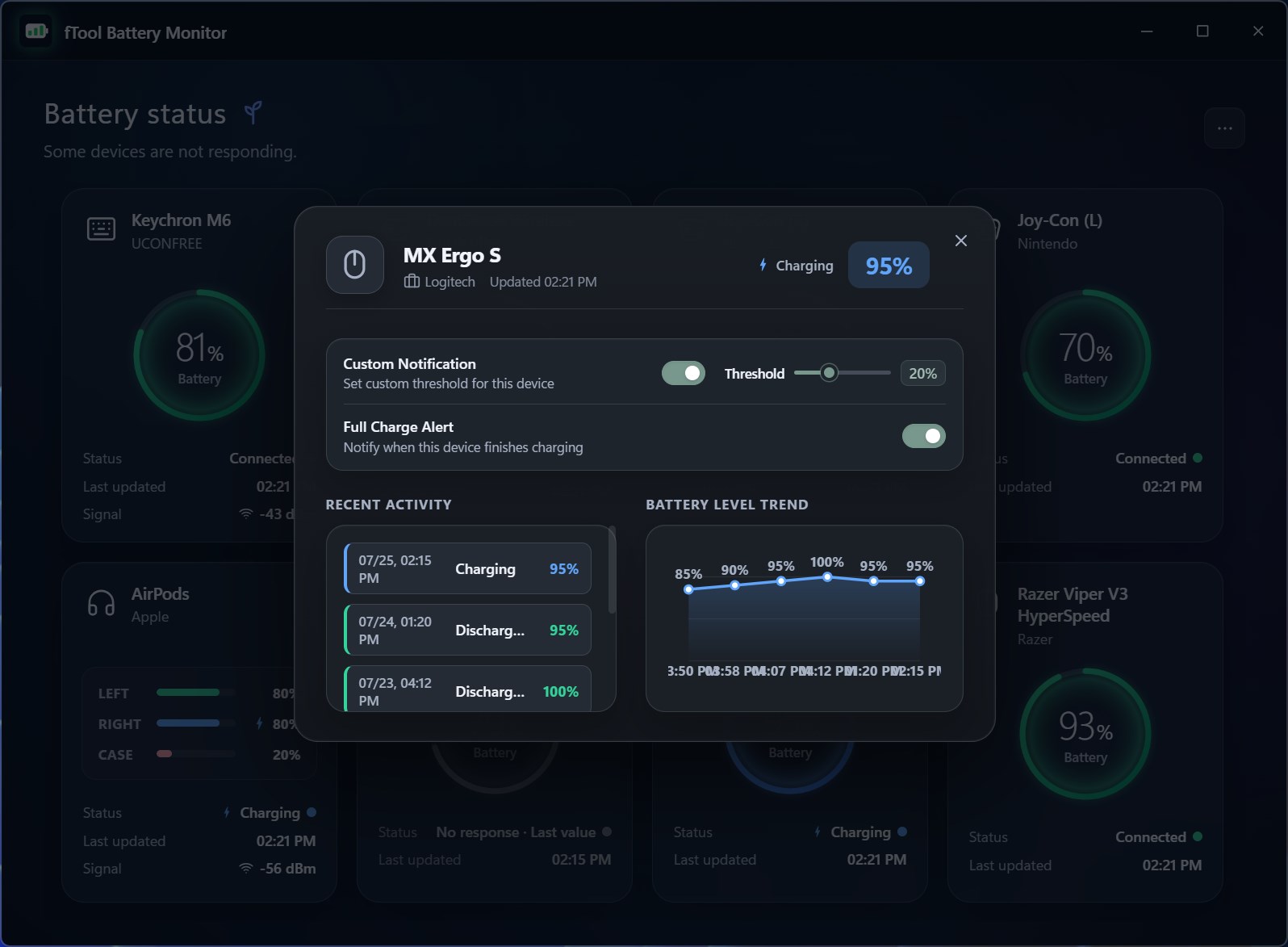Close the fTool Battery Monitor window

click(1258, 31)
